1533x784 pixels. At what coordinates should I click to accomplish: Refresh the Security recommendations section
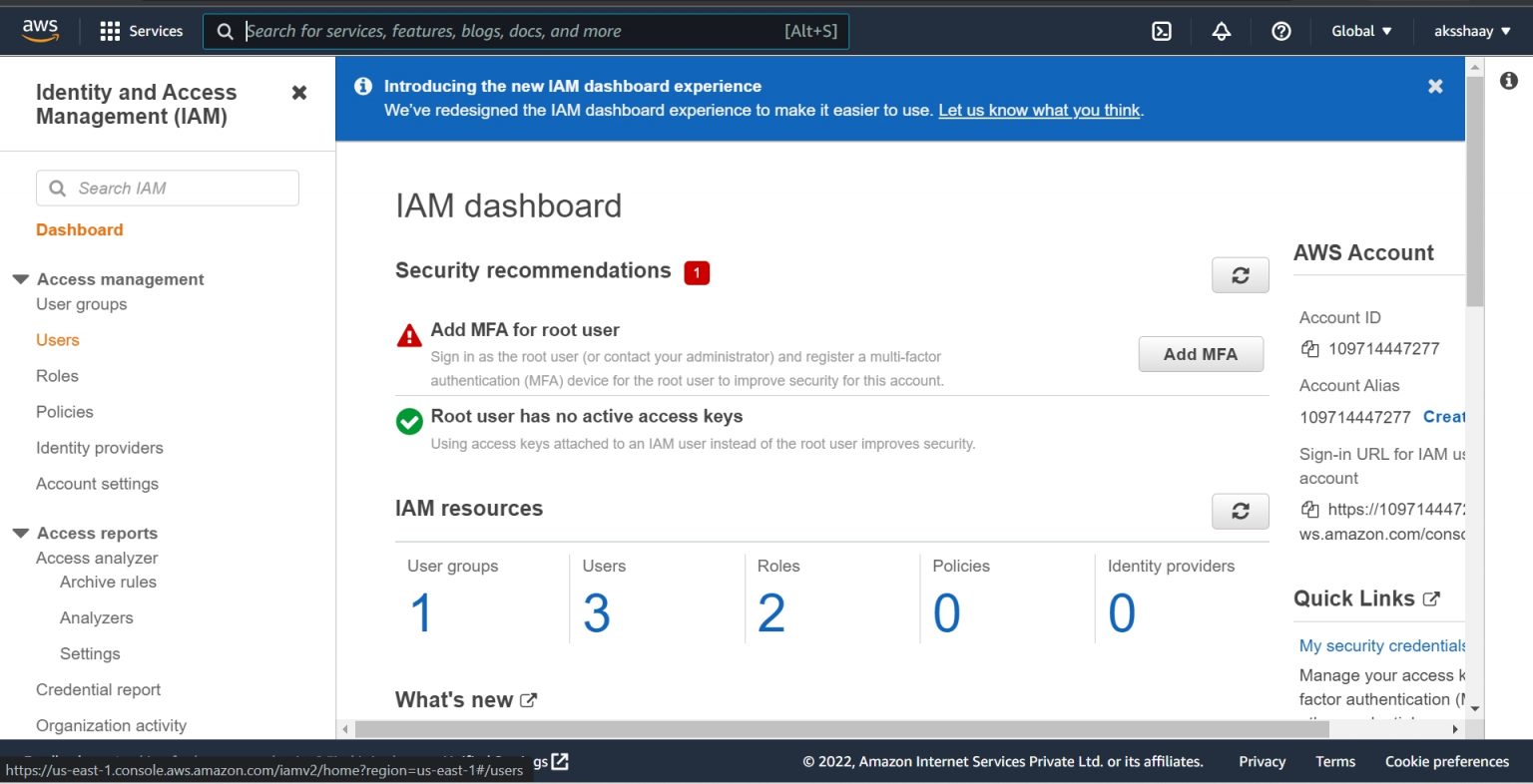(1241, 275)
